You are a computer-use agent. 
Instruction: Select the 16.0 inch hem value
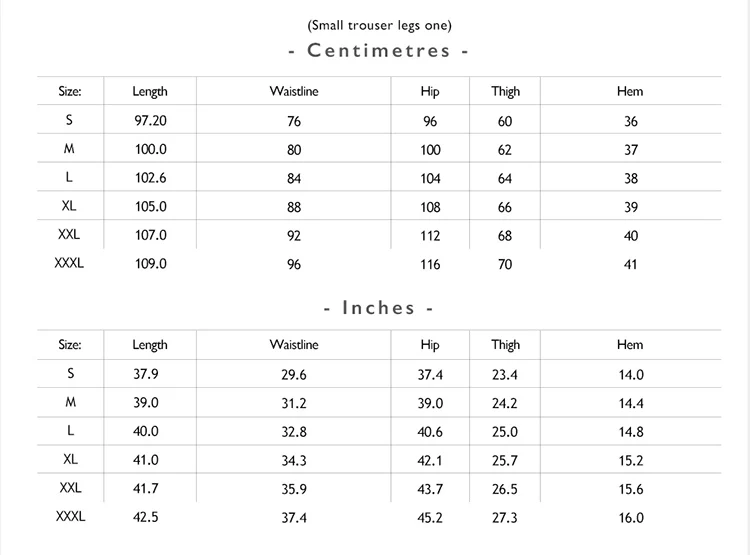631,518
